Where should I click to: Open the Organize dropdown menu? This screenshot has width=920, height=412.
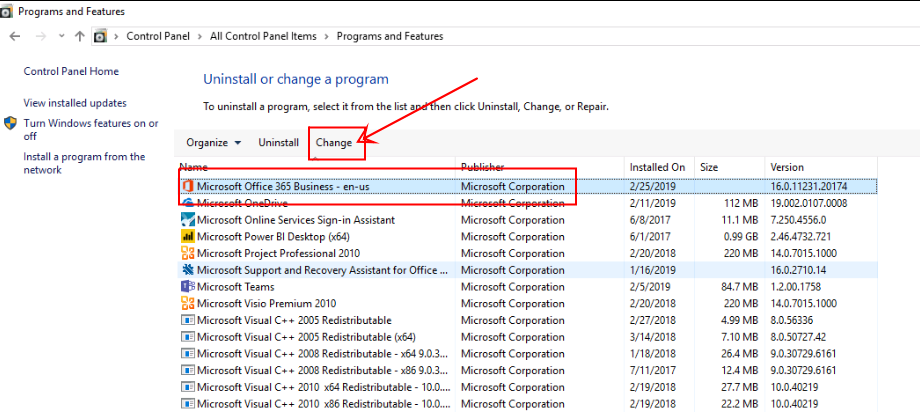213,143
